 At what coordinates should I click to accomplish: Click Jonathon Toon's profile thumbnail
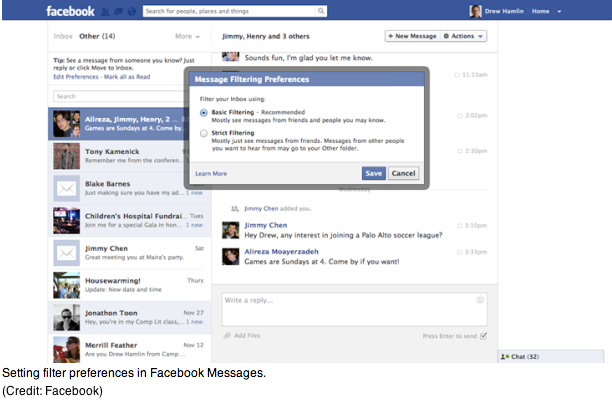(66, 318)
